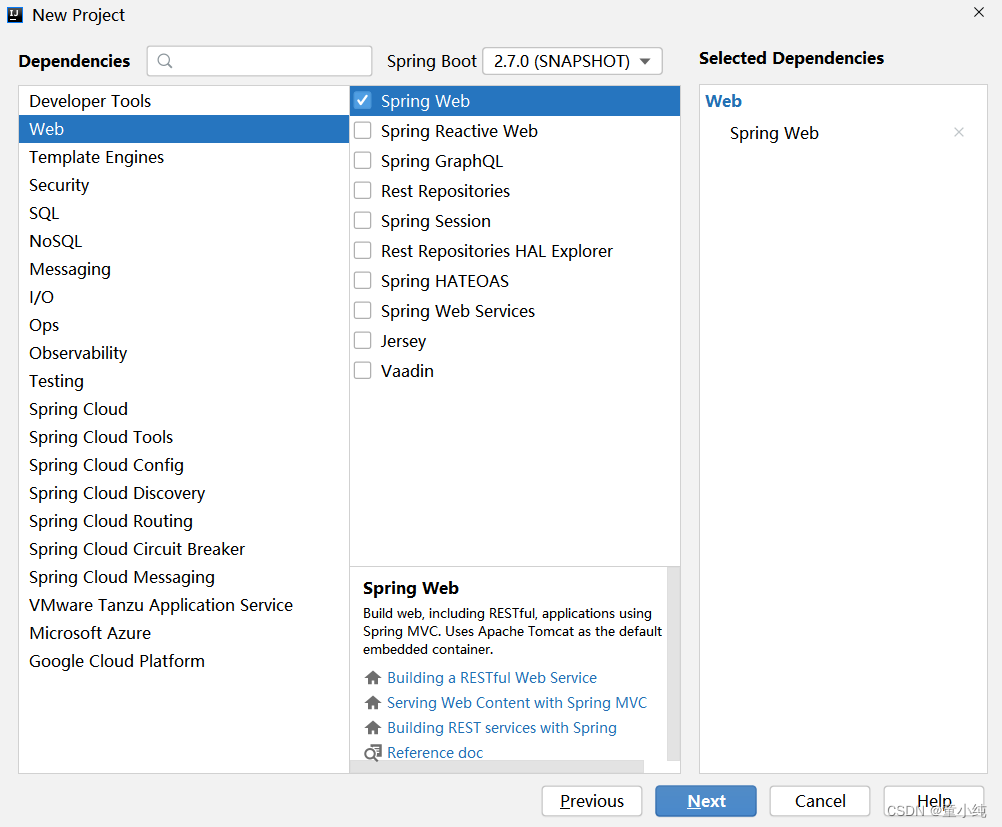This screenshot has height=827, width=1002.
Task: Cancel the New Project wizard
Action: 820,801
